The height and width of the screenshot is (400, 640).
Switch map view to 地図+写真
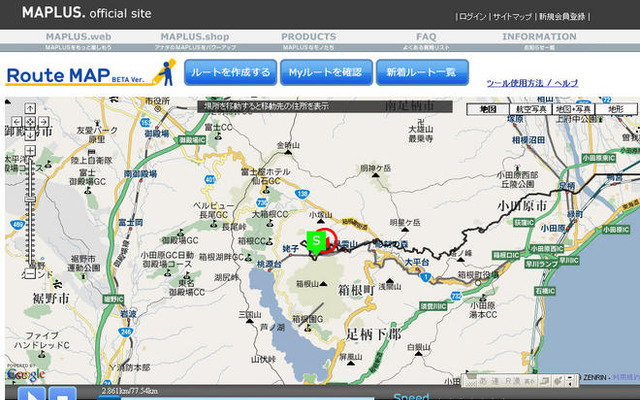coord(573,109)
